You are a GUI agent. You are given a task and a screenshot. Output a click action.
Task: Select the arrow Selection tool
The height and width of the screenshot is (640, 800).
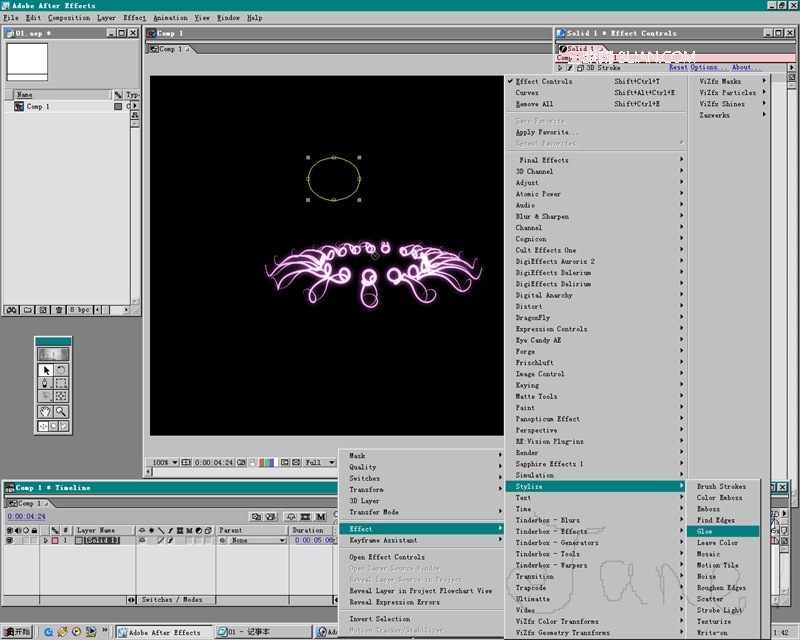point(45,370)
